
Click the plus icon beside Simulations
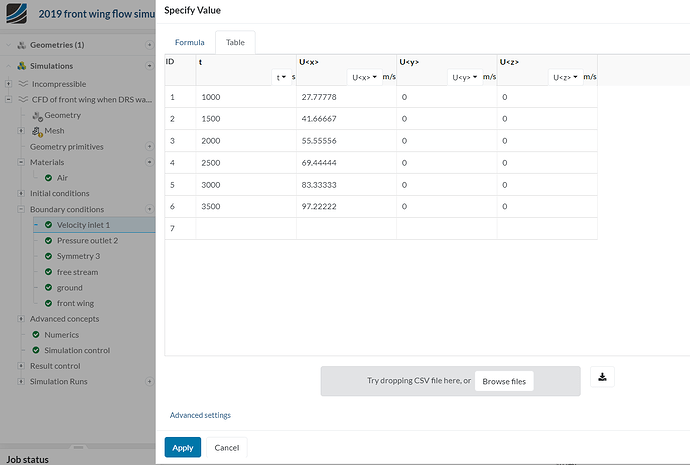(150, 66)
